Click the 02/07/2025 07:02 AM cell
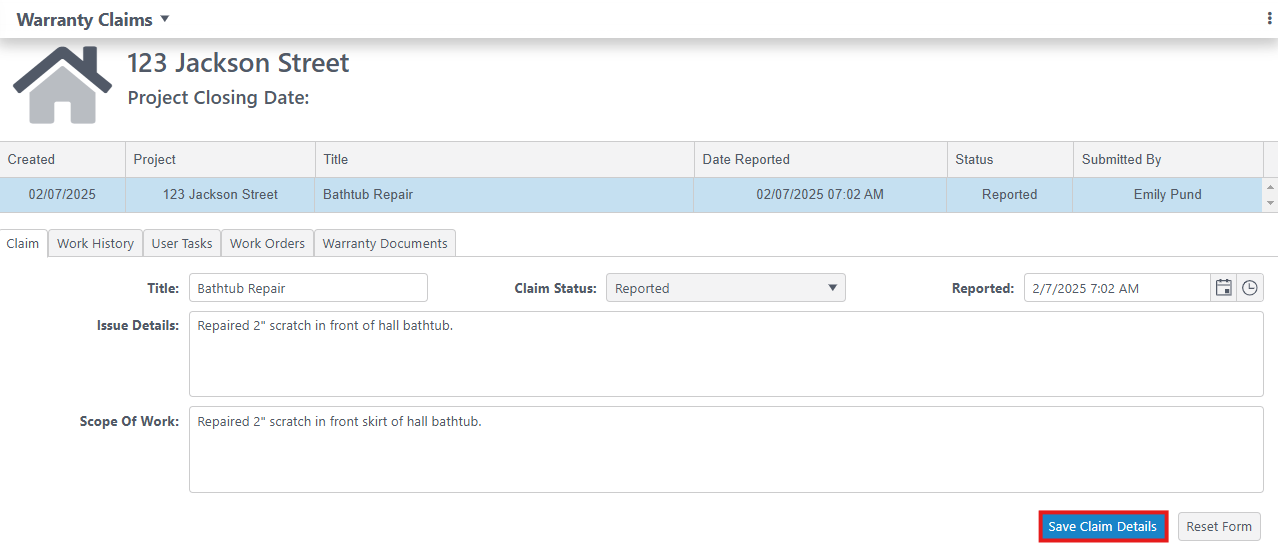This screenshot has height=550, width=1278. pyautogui.click(x=820, y=195)
